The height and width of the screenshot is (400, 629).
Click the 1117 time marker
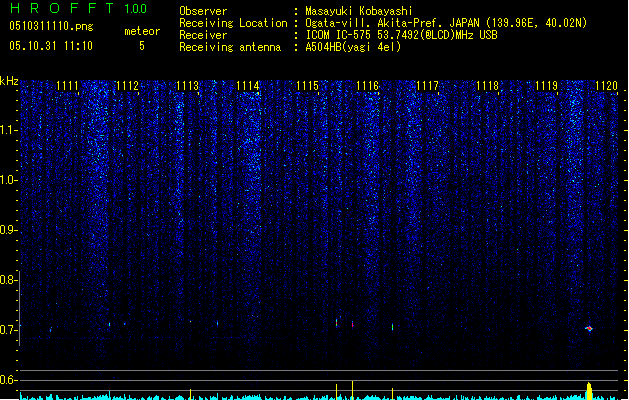tap(427, 86)
